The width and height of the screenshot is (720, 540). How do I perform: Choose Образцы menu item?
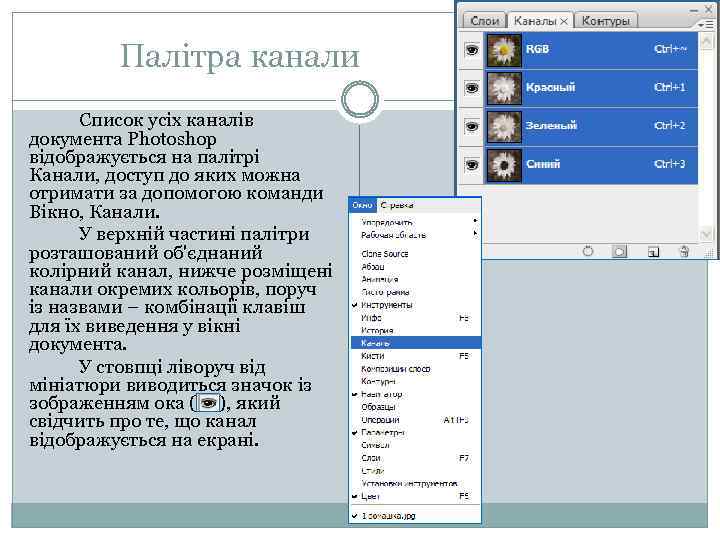click(415, 407)
